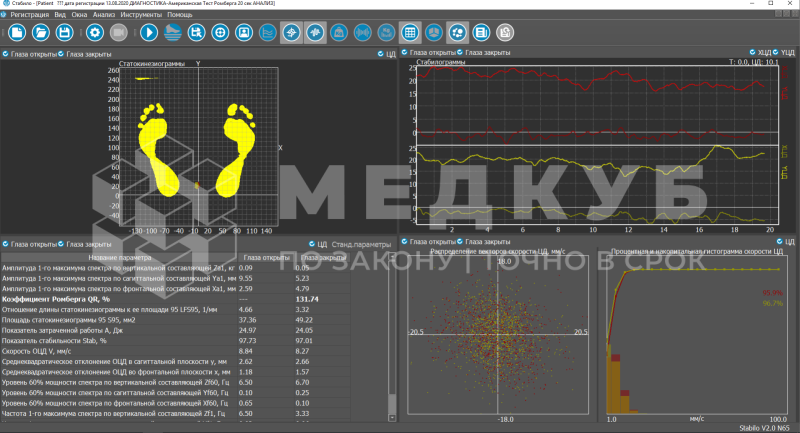The width and height of the screenshot is (800, 433).
Task: Open the Окна menu
Action: (79, 15)
